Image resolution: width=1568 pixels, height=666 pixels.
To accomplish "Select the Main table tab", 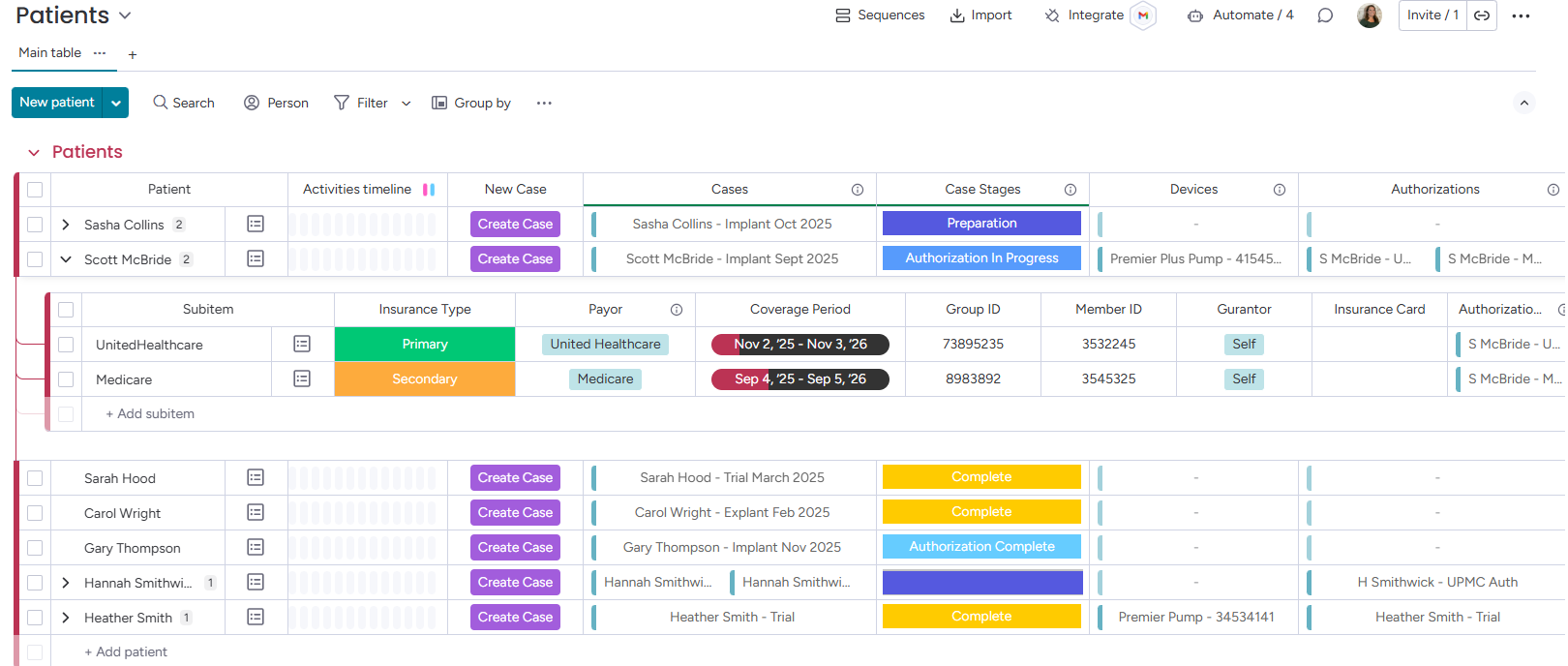I will tap(50, 53).
